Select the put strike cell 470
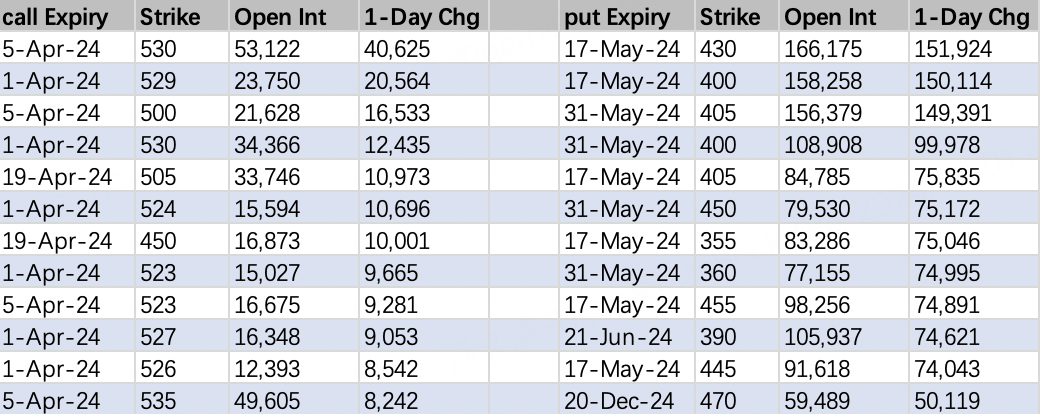This screenshot has width=1040, height=414. coord(718,402)
